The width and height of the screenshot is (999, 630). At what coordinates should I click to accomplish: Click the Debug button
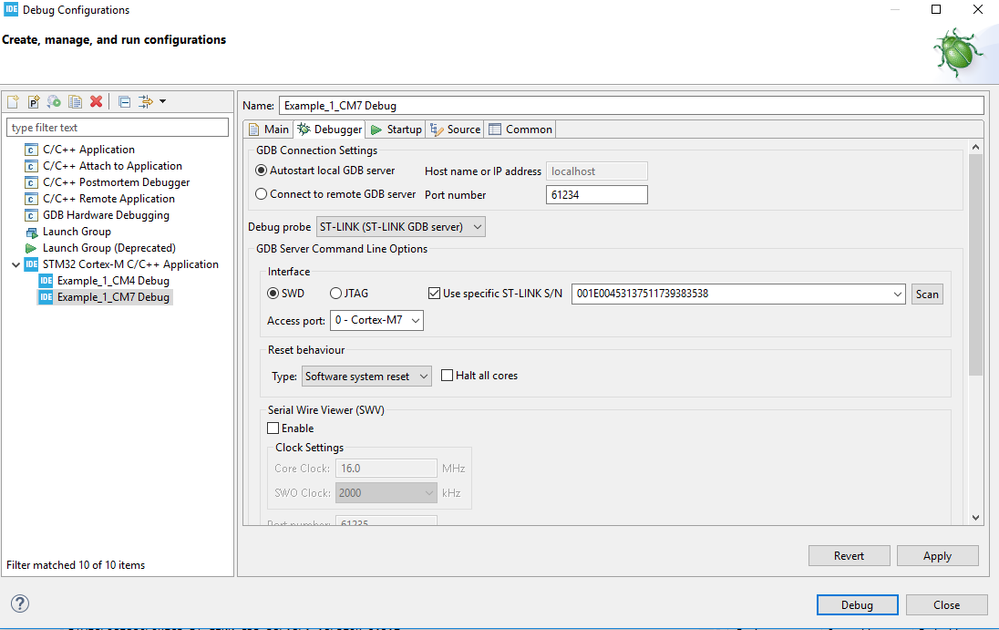pos(857,605)
